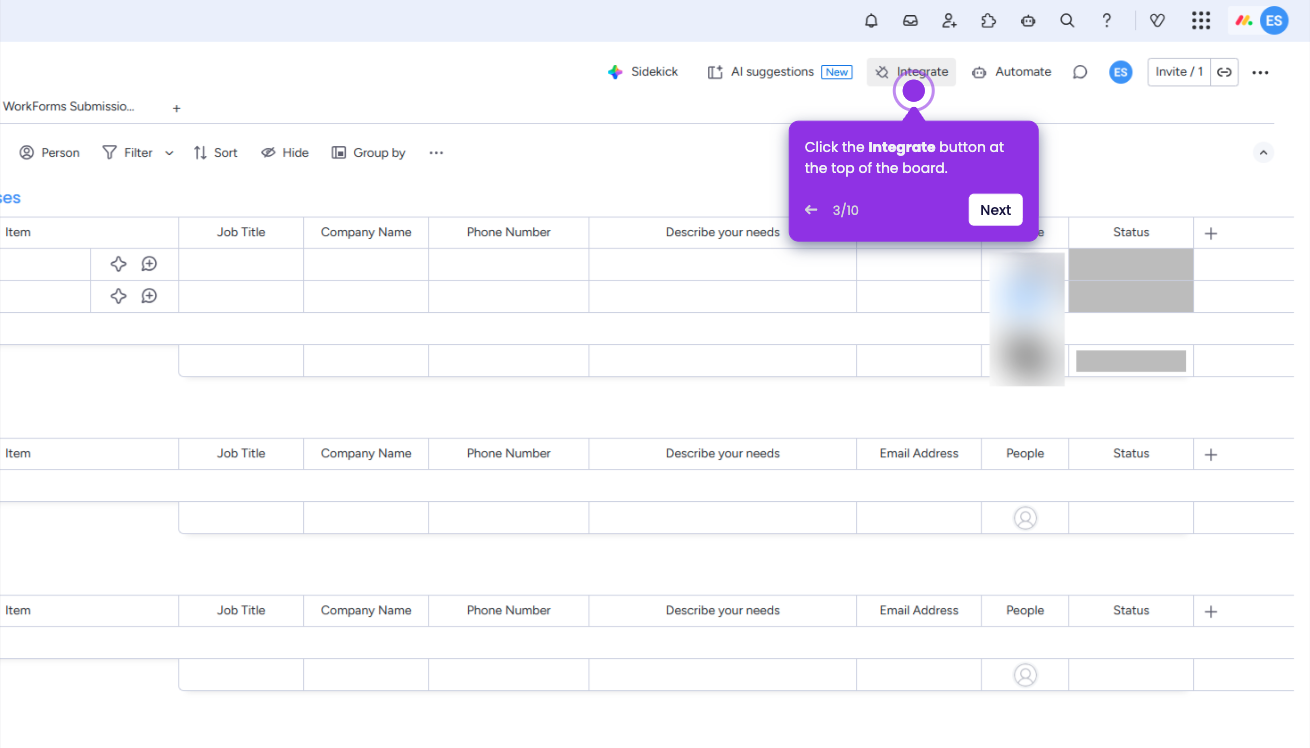The image size is (1310, 748).
Task: Click third group's Email Address header
Action: (919, 610)
